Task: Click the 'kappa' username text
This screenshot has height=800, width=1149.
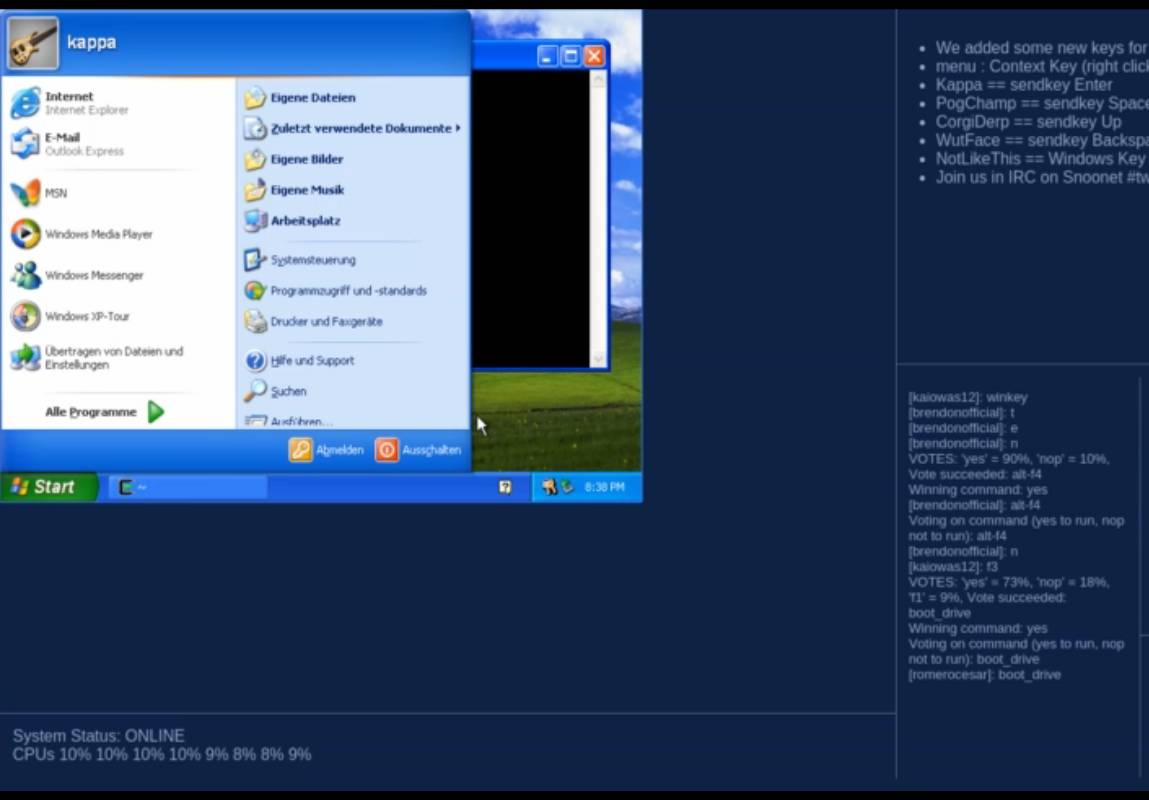Action: pyautogui.click(x=92, y=42)
